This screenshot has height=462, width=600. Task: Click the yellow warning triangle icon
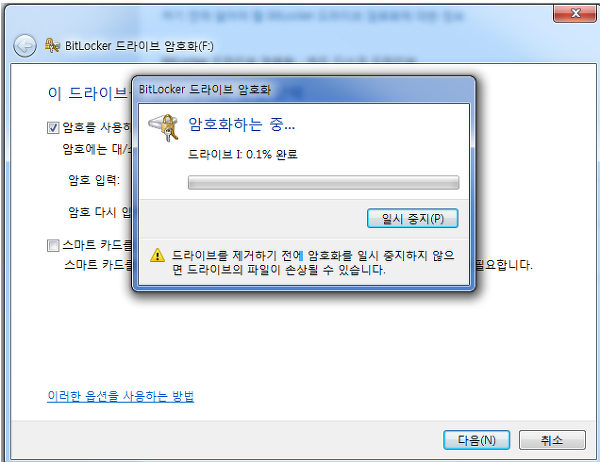point(157,255)
